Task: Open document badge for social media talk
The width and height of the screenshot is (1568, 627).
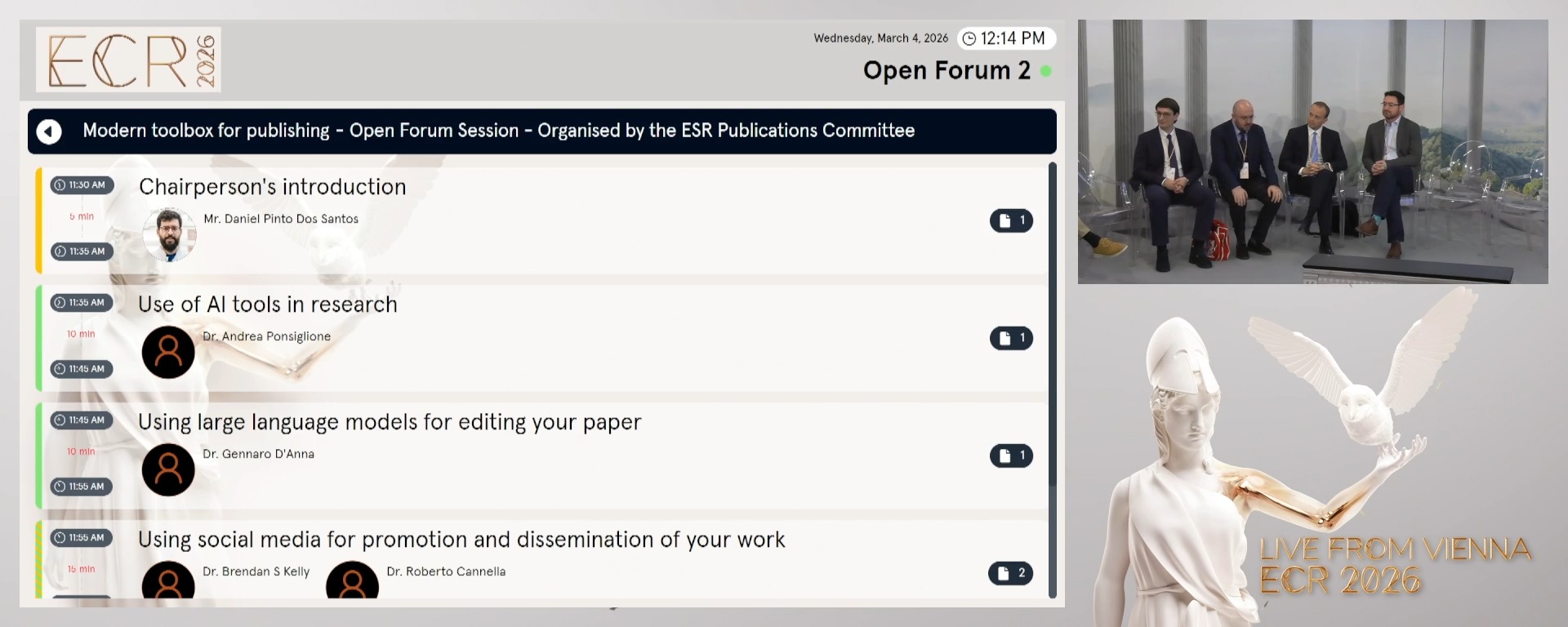Action: [1010, 573]
